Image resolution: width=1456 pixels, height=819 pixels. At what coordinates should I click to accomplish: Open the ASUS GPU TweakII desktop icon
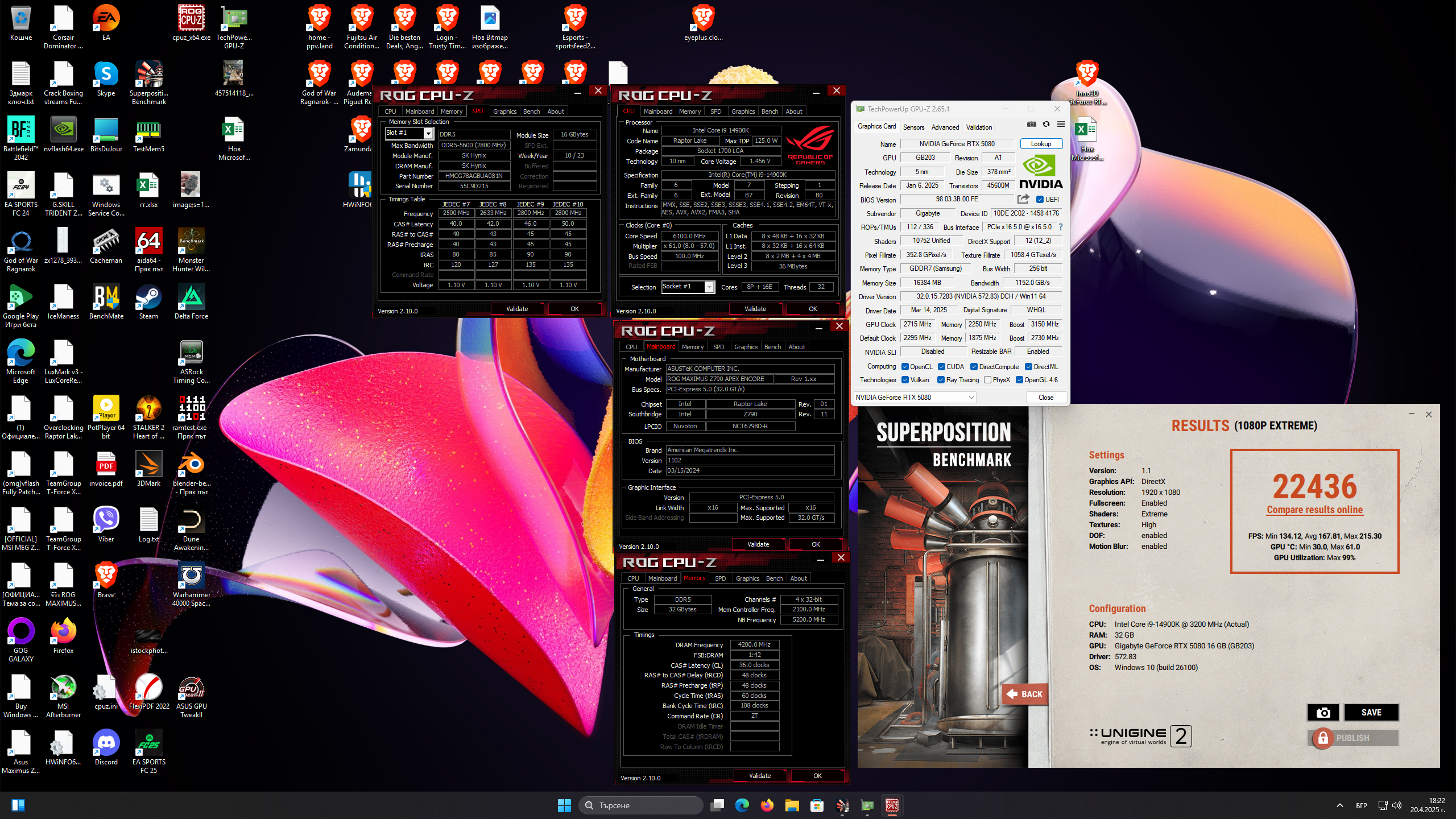[191, 697]
